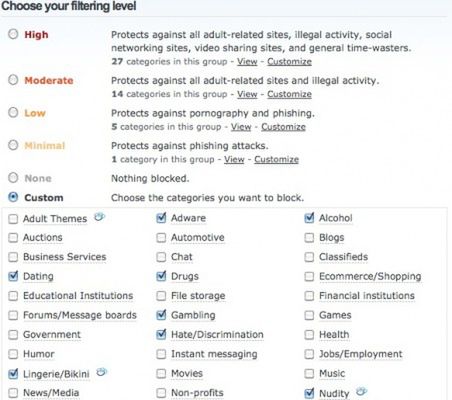
Task: Uncheck the Gambling checkbox
Action: point(161,315)
